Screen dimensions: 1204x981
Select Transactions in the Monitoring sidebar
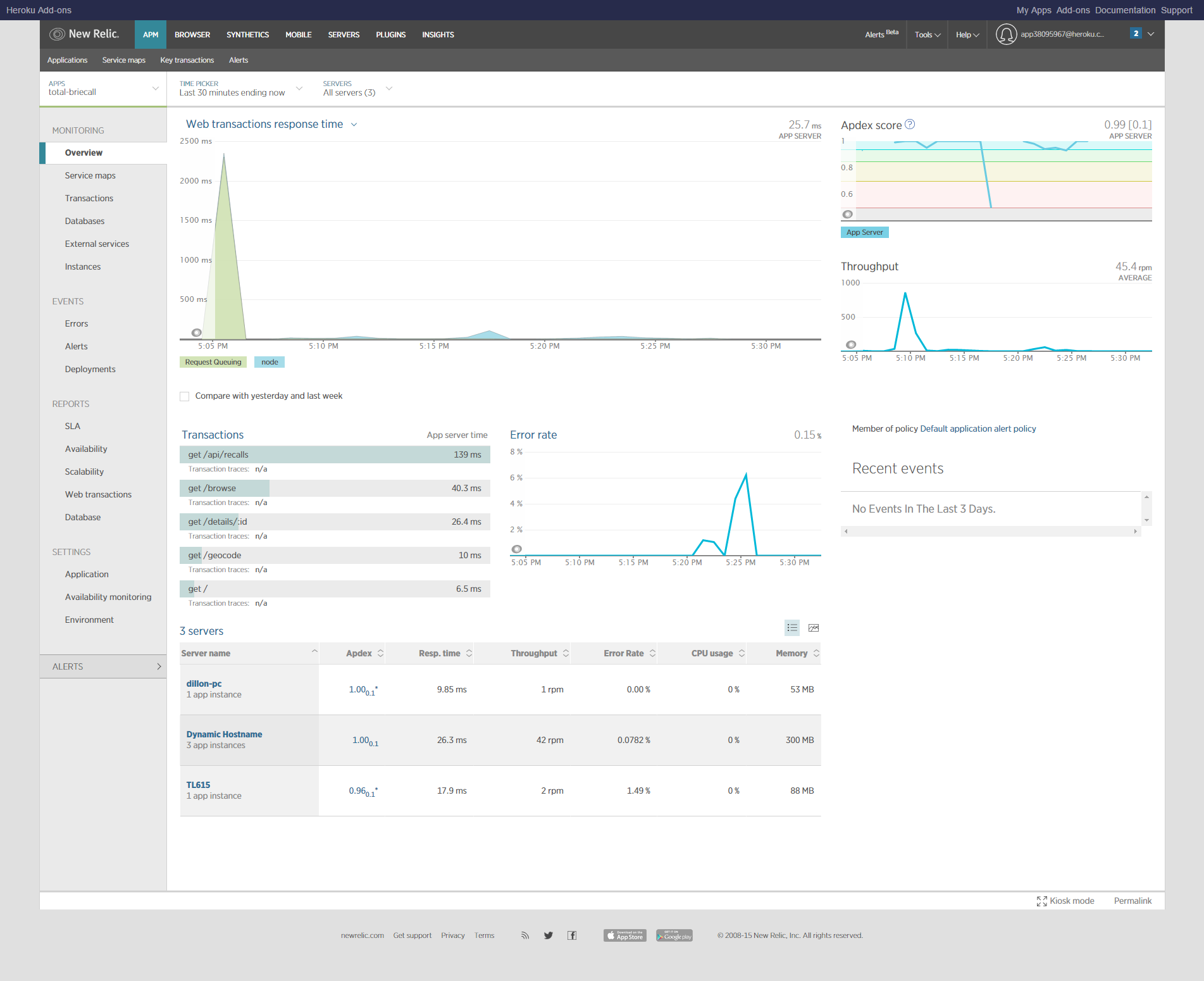[x=89, y=198]
